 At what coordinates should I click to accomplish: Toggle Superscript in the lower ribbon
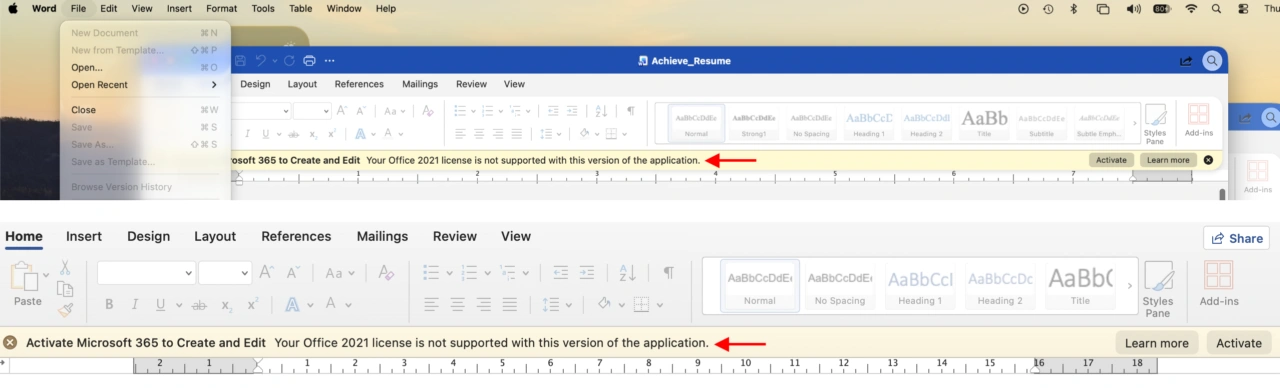(x=252, y=304)
